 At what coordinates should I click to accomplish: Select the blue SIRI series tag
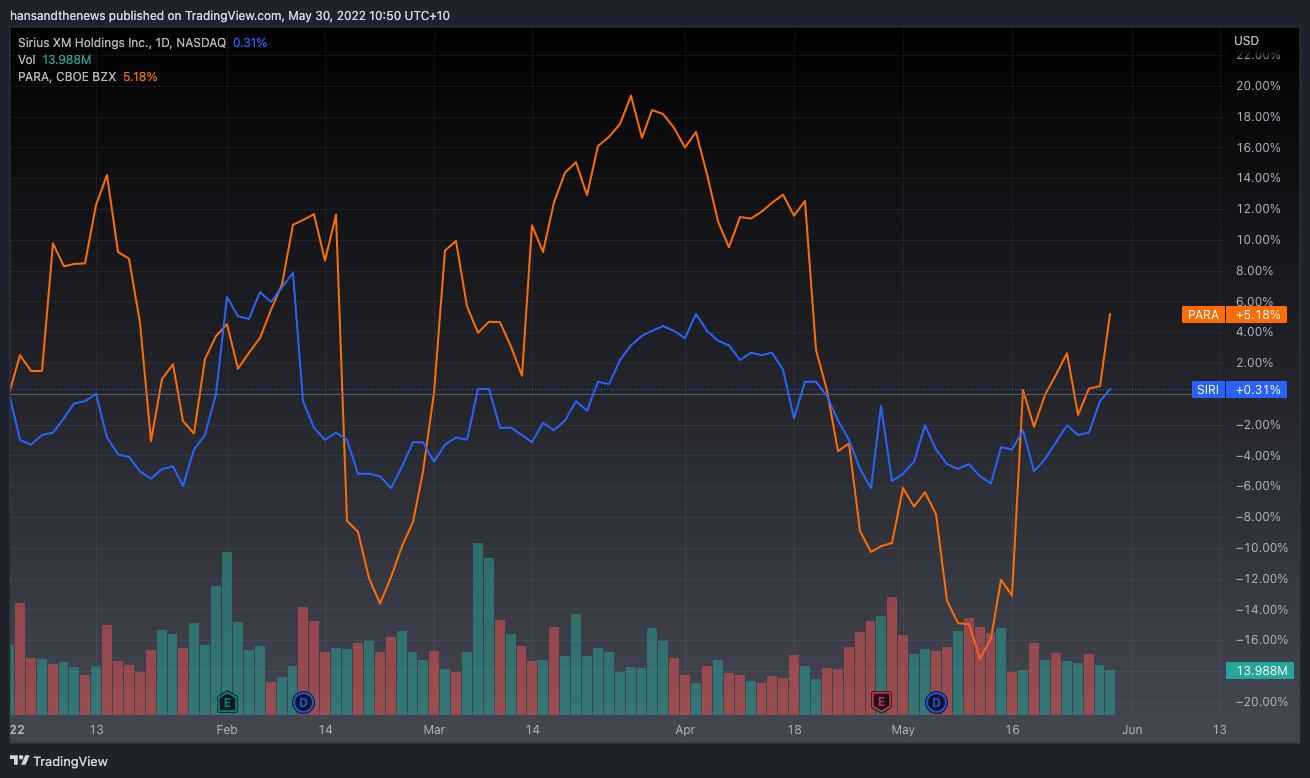(1207, 390)
